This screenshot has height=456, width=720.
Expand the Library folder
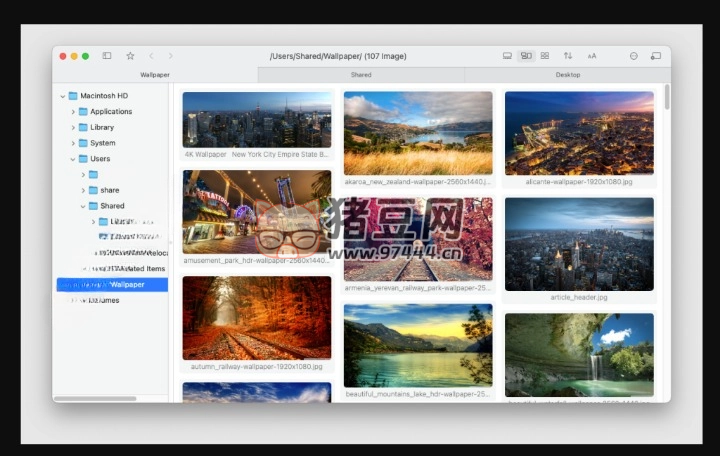(73, 128)
